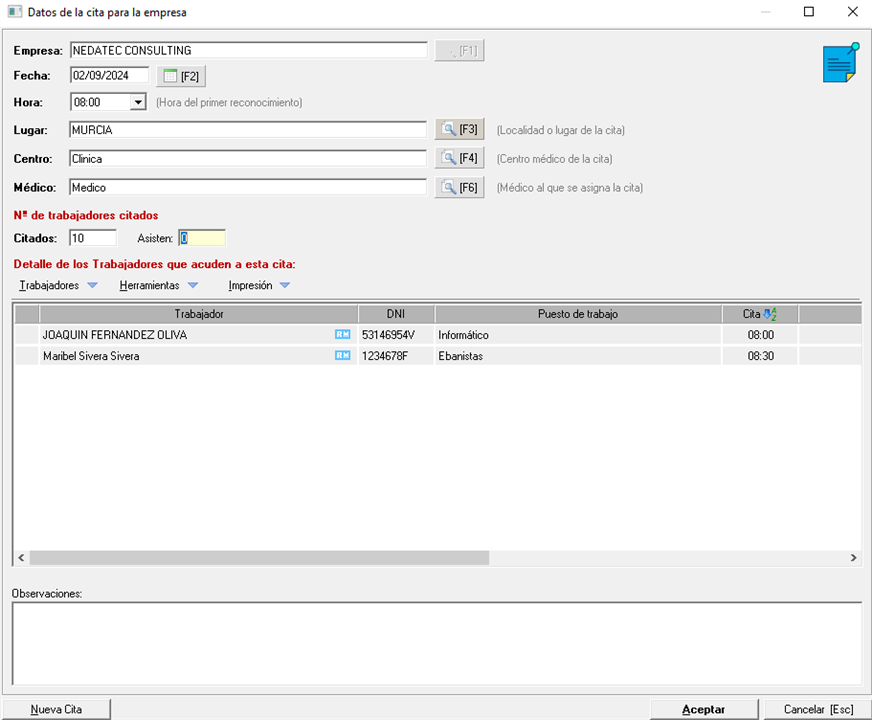The width and height of the screenshot is (872, 720).
Task: Click the Centro field containing Clinica
Action: 248,158
